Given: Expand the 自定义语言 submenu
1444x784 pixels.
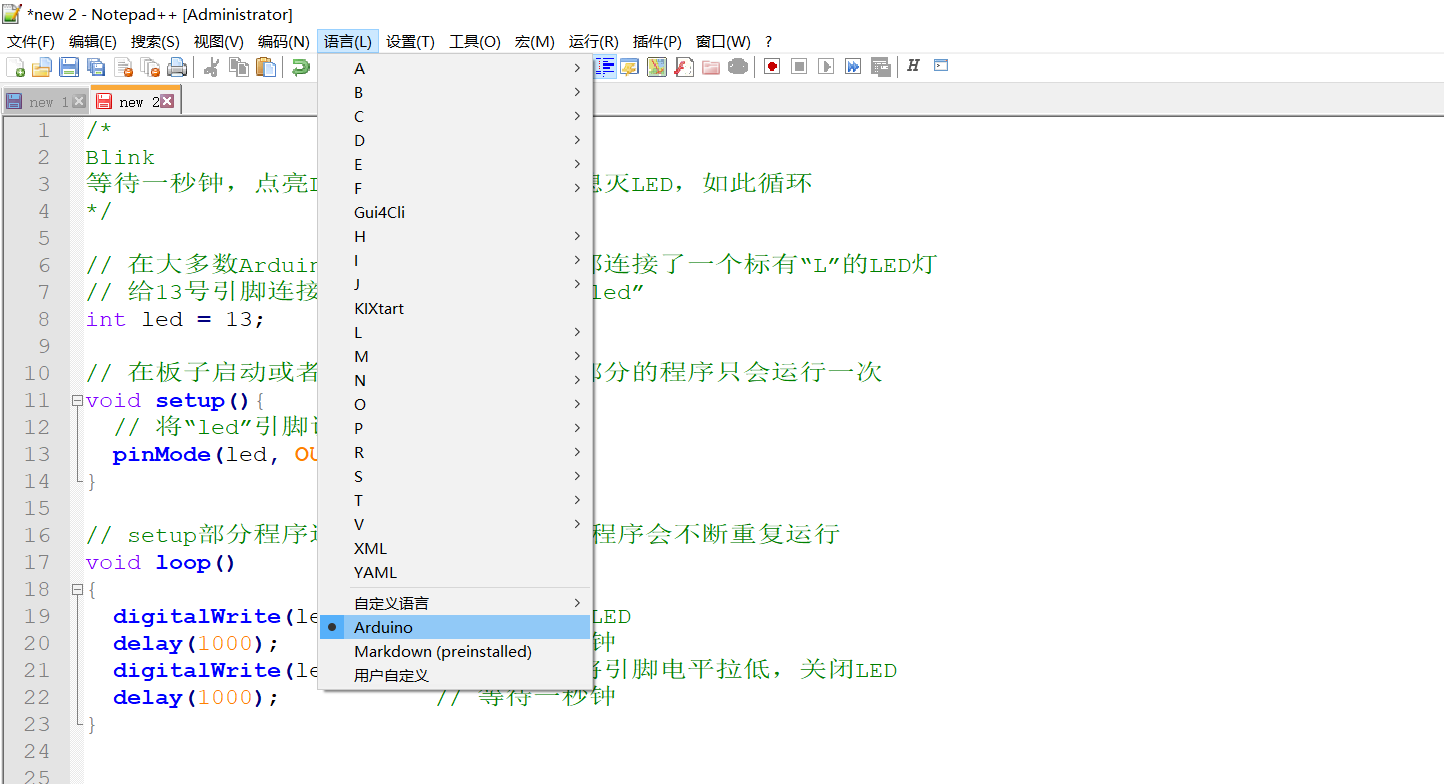Looking at the screenshot, I should pos(455,603).
